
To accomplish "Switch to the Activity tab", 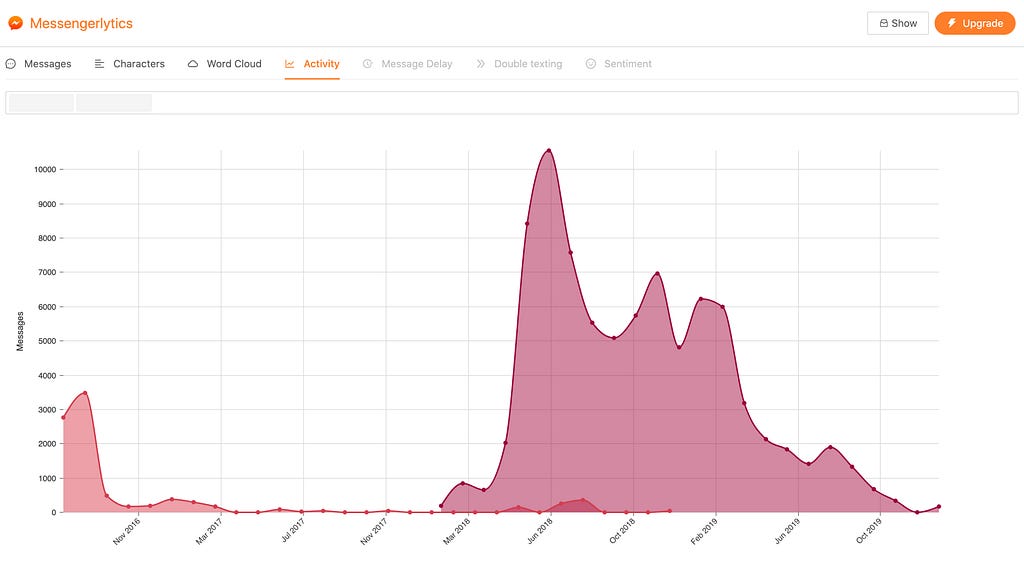I will (x=312, y=64).
